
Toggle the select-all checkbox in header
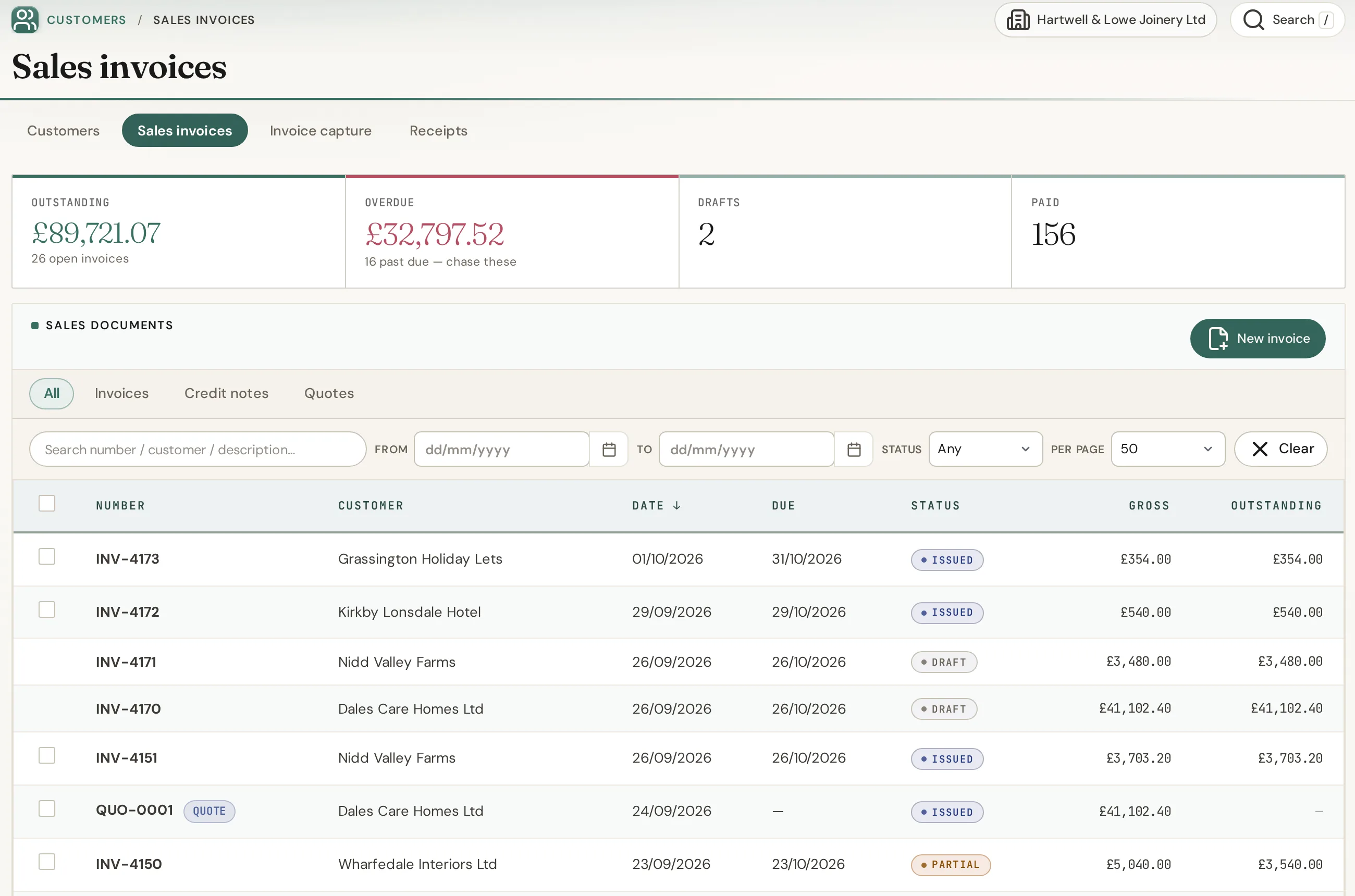point(47,503)
